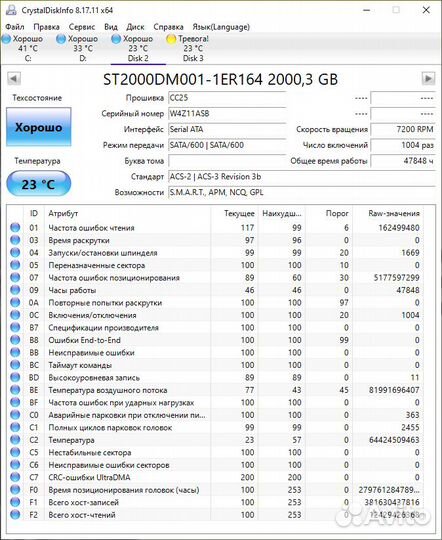Image resolution: width=442 pixels, height=540 pixels.
Task: Click status dot for BF ударных нагрузках row
Action: (x=15, y=402)
